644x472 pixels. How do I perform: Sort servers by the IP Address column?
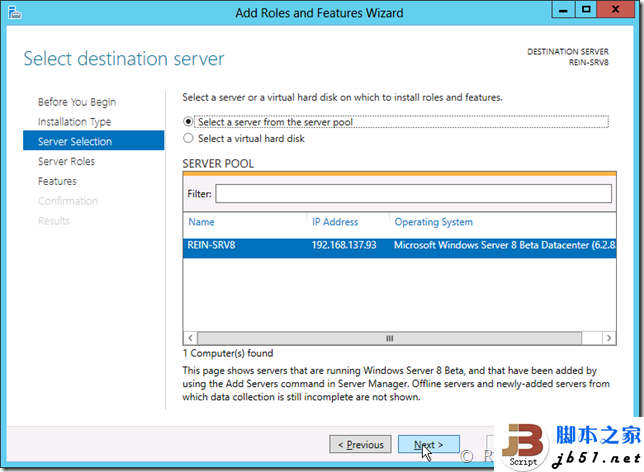pyautogui.click(x=335, y=222)
